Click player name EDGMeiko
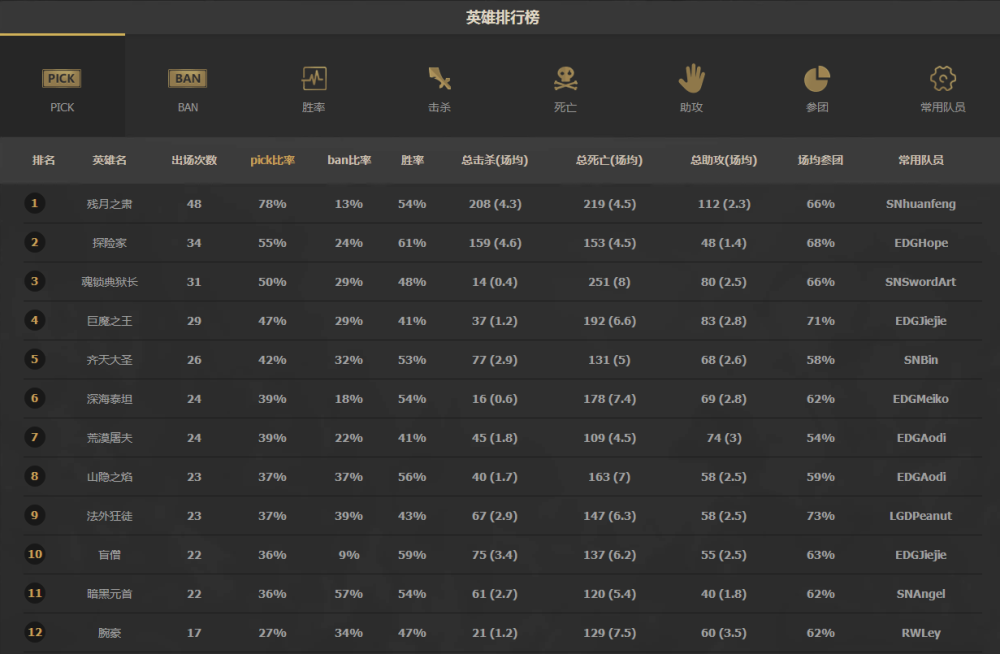 tap(921, 399)
